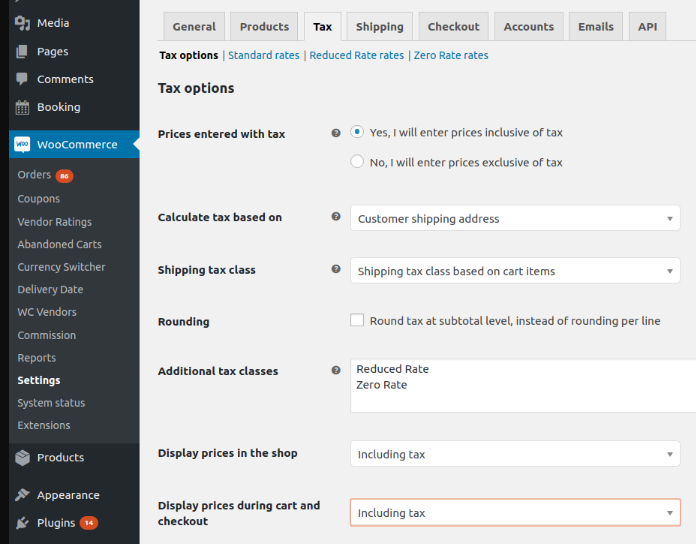
Task: Open WooCommerce menu label in sidebar
Action: coord(77,145)
